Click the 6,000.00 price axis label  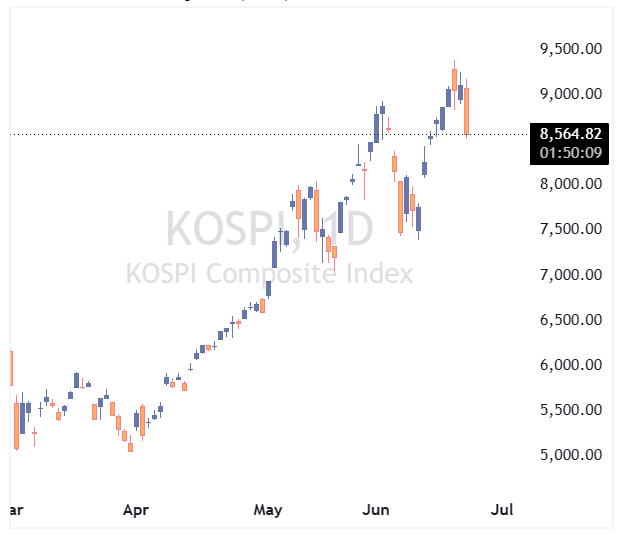(x=571, y=365)
